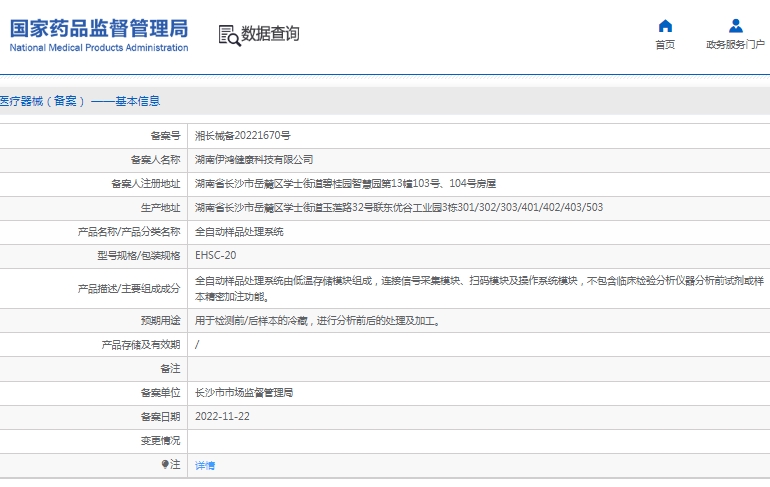Click the production address value ending 403/503
Image resolution: width=770 pixels, height=487 pixels.
pos(399,208)
